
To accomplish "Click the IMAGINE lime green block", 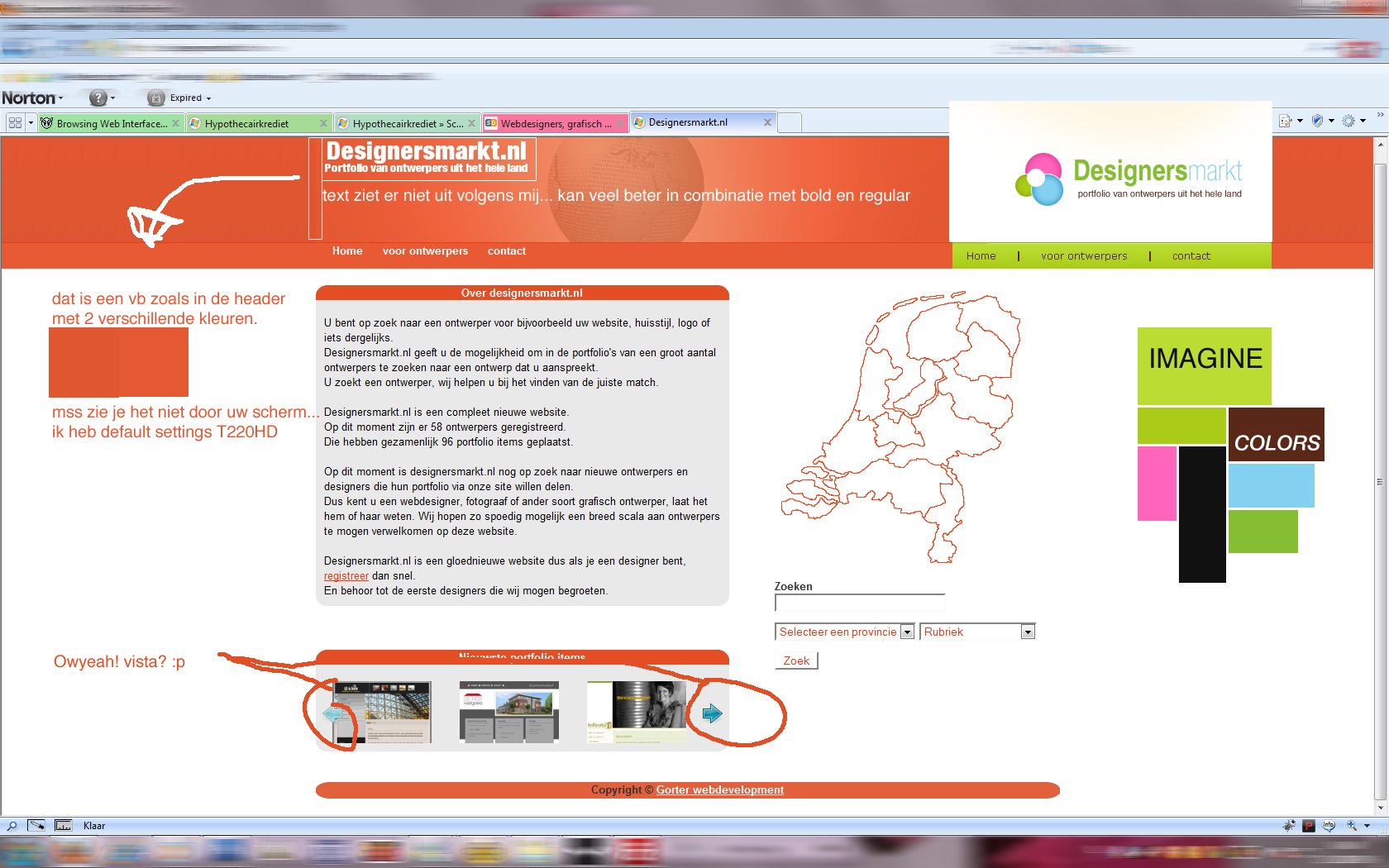I will tap(1205, 365).
